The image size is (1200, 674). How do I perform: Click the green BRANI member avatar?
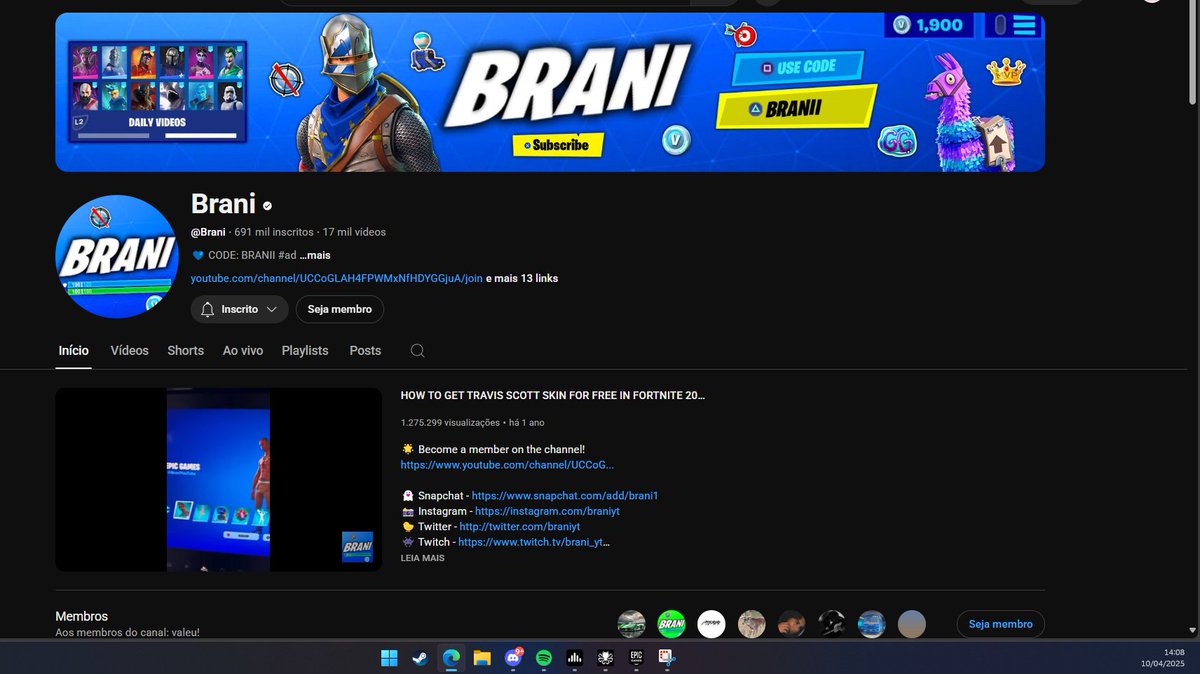point(671,624)
